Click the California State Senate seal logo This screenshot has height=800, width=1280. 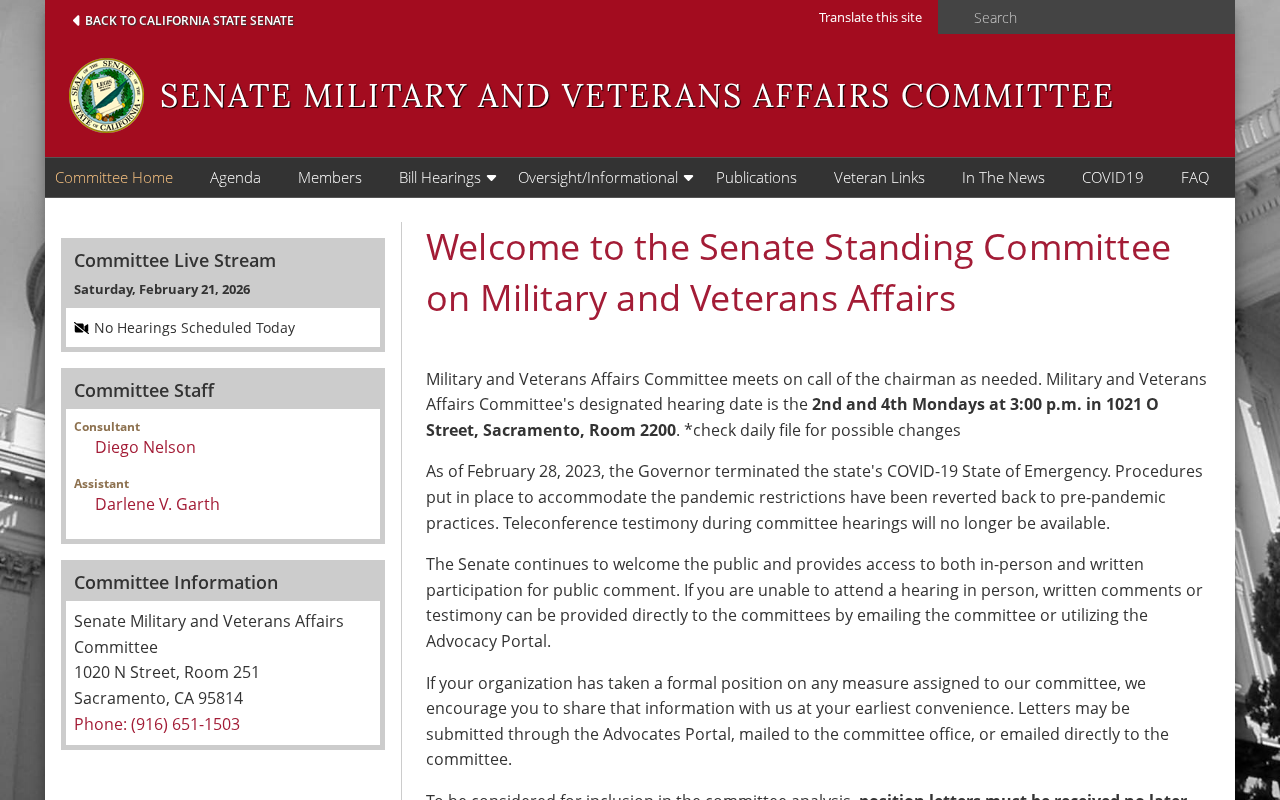coord(106,96)
